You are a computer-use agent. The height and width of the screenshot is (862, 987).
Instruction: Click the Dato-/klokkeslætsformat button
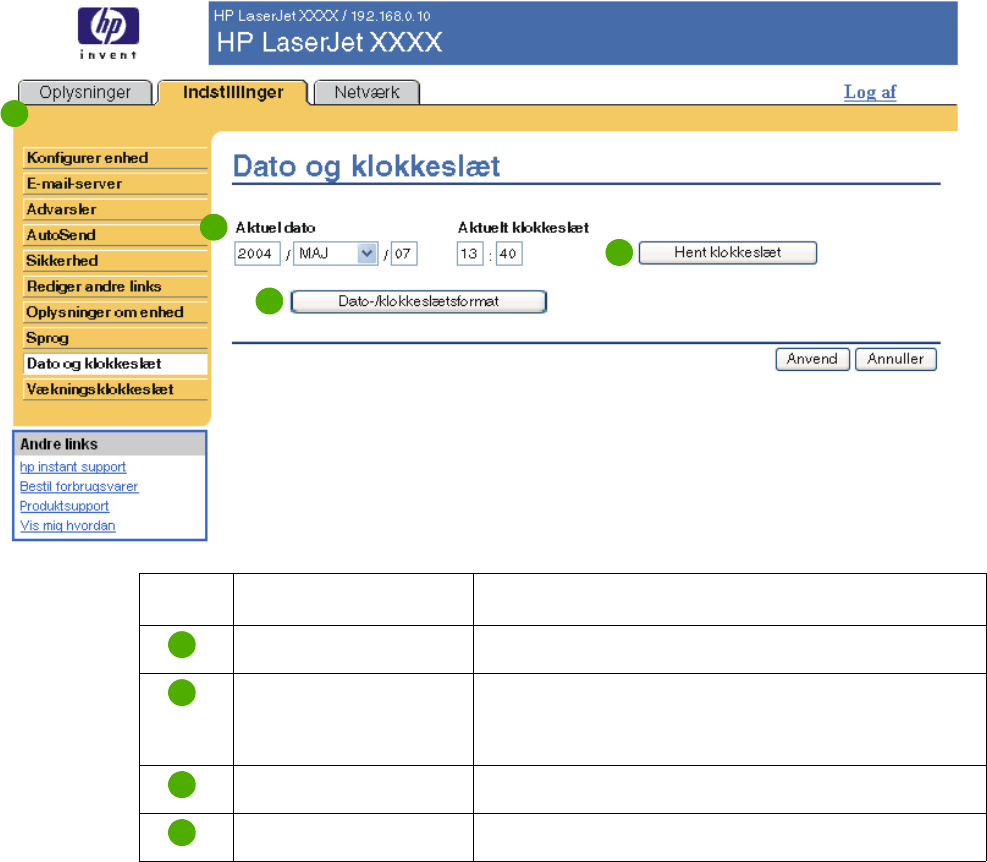(419, 302)
